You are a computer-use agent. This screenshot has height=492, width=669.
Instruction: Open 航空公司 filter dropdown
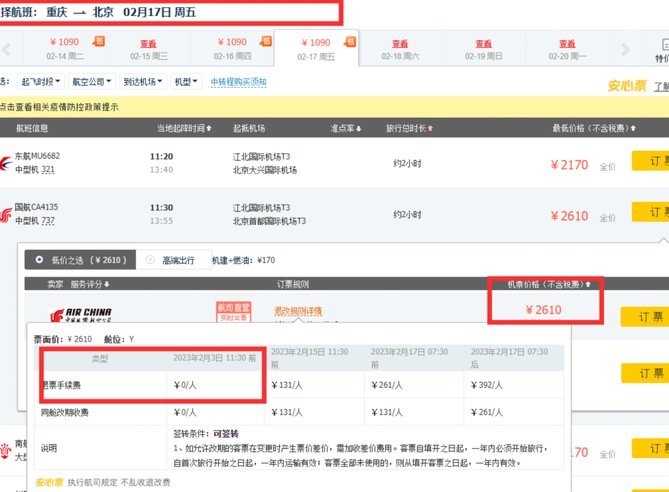[91, 82]
